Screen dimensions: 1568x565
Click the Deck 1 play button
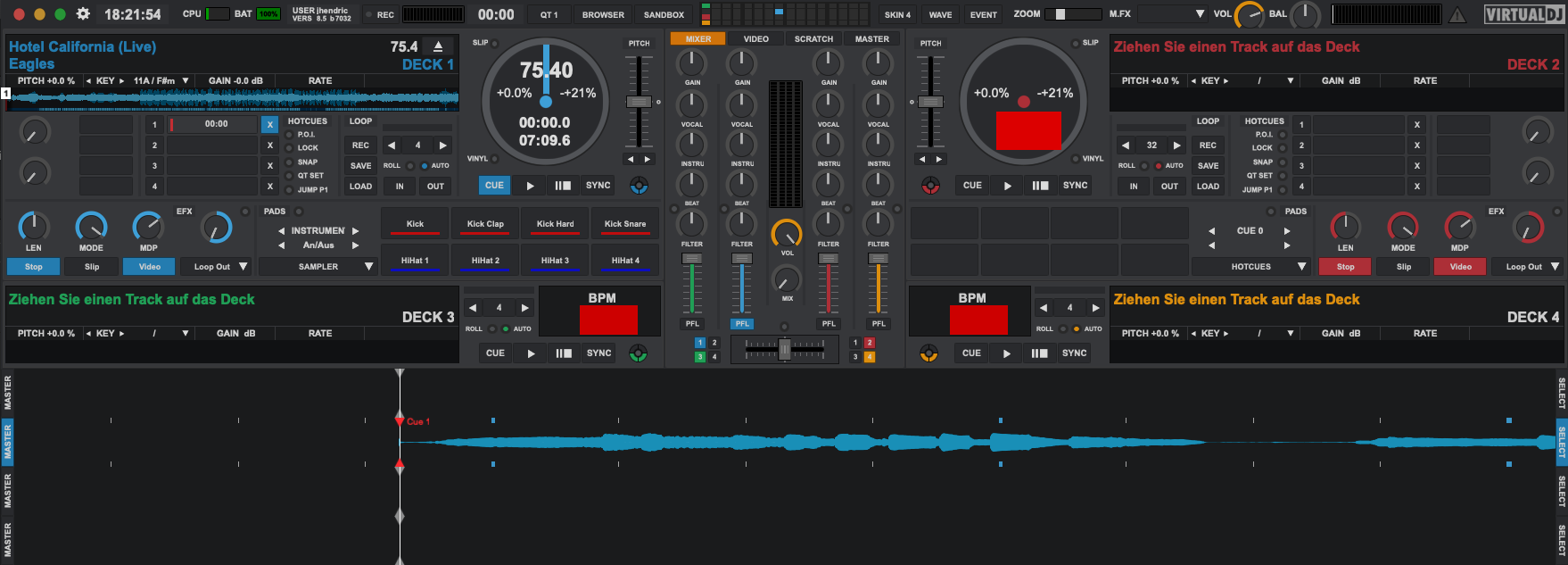pos(530,186)
